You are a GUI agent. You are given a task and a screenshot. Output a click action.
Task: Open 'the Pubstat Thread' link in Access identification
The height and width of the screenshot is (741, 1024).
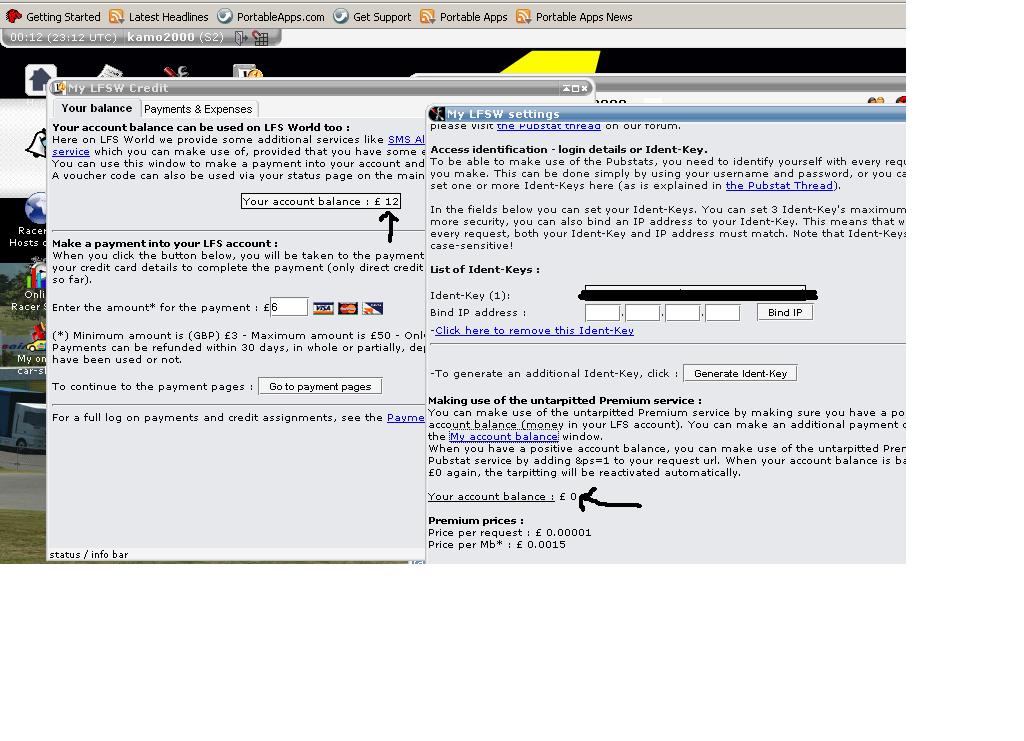[779, 186]
